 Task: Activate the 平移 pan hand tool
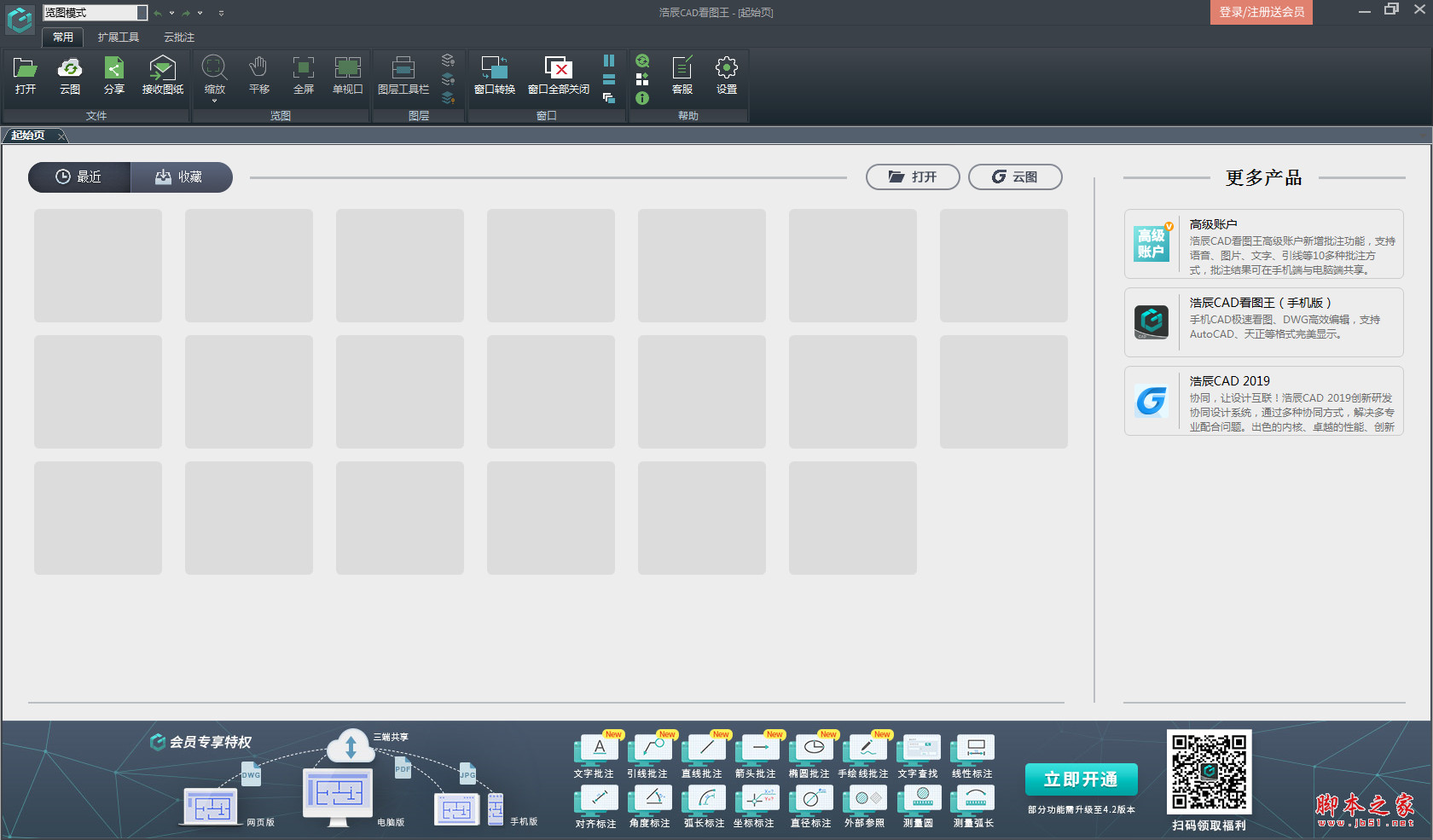pyautogui.click(x=258, y=75)
